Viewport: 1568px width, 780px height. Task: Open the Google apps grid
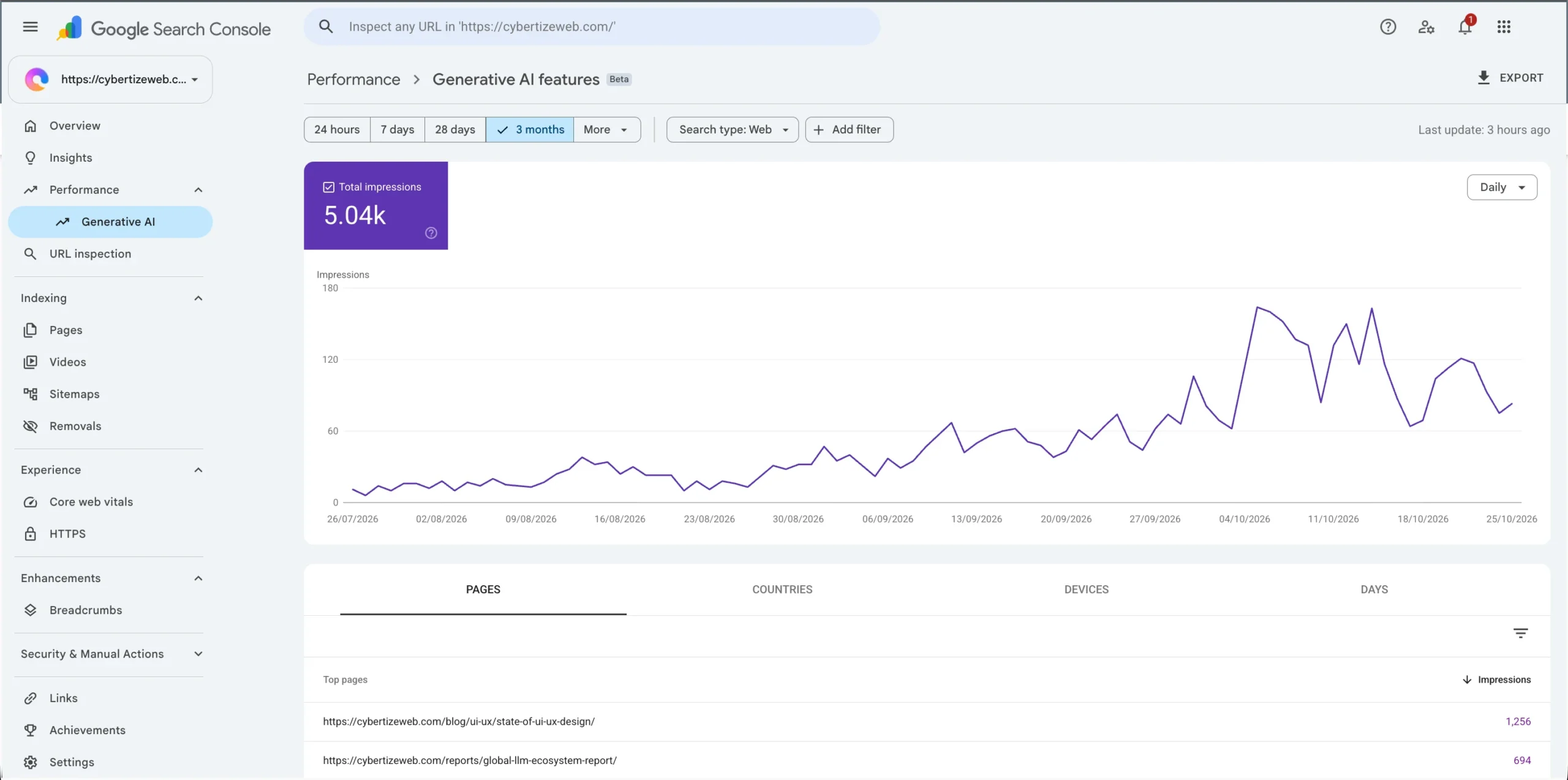tap(1504, 26)
